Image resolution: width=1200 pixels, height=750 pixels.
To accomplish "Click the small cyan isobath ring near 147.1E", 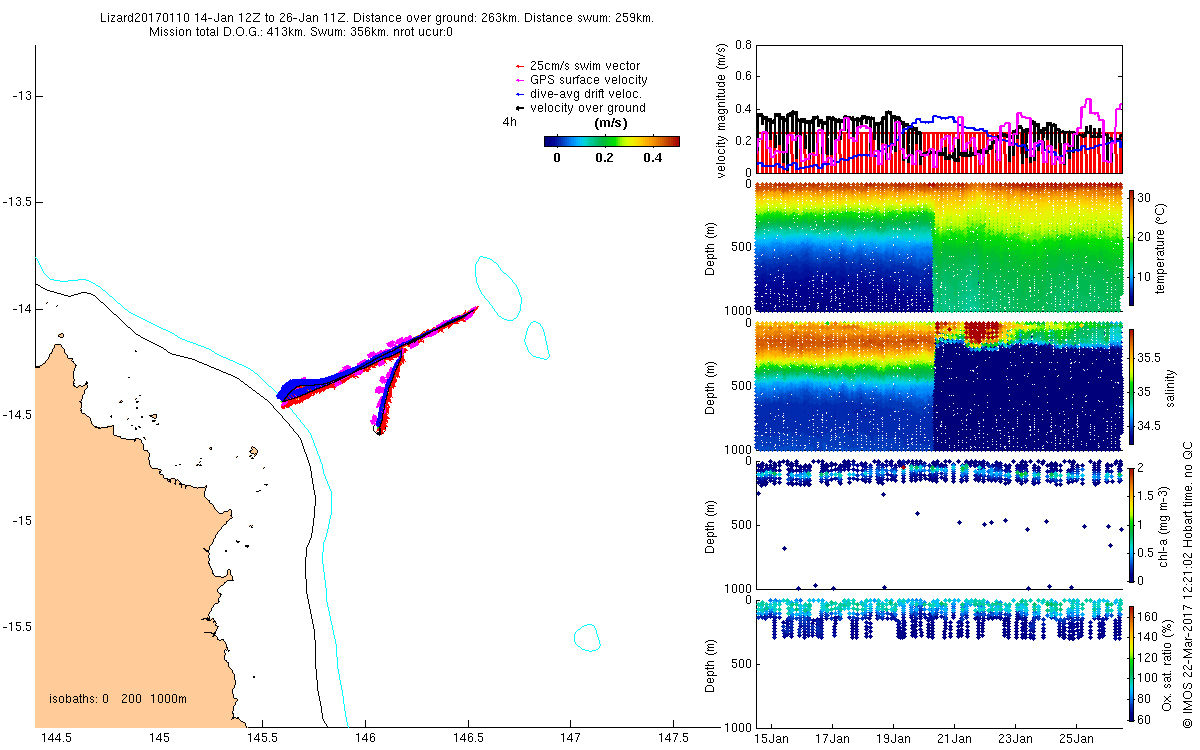I will click(x=587, y=637).
